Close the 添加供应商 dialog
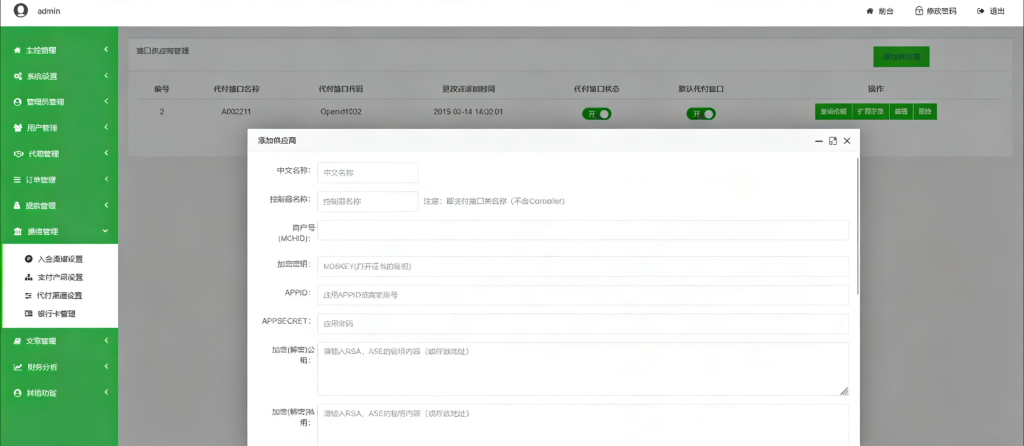This screenshot has width=1024, height=446. 847,141
